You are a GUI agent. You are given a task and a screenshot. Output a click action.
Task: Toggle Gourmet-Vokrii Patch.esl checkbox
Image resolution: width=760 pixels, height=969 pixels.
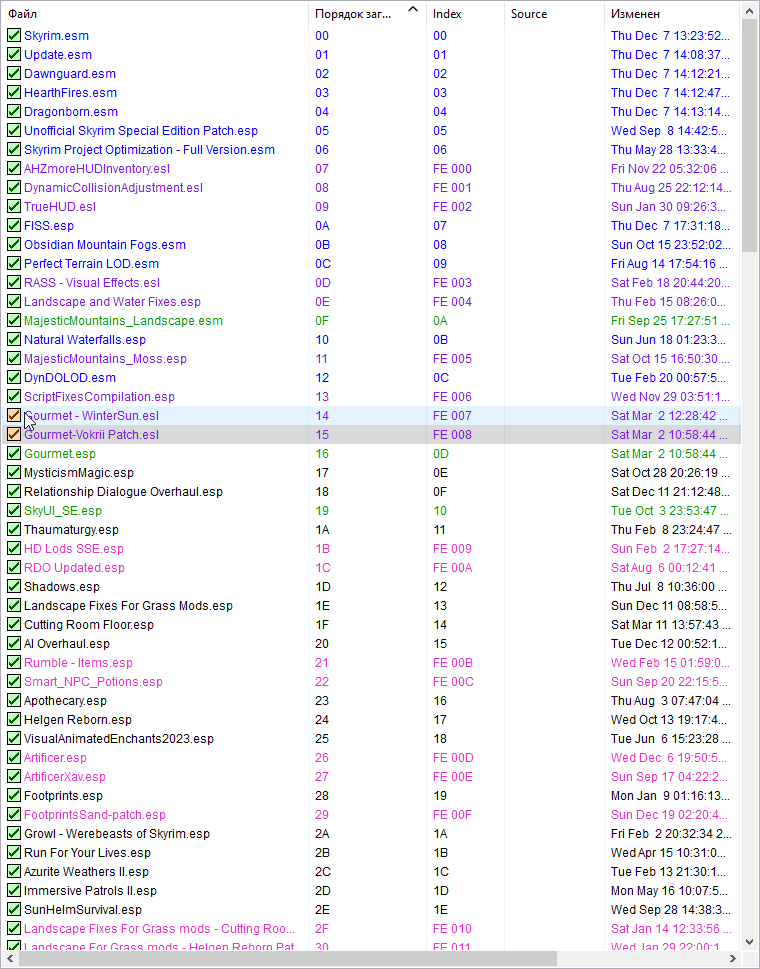14,435
